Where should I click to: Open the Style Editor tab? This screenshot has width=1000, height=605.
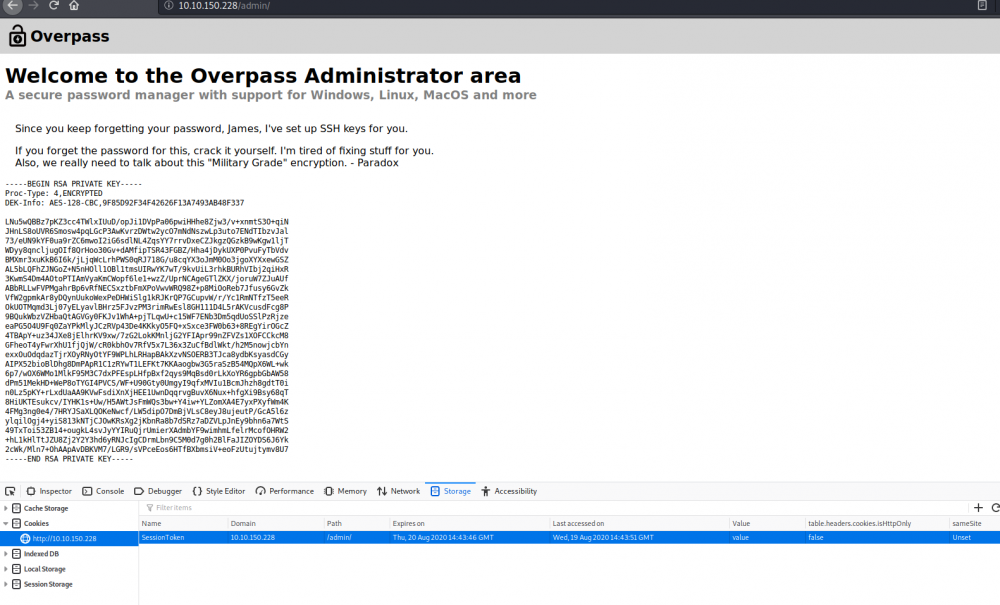point(218,491)
